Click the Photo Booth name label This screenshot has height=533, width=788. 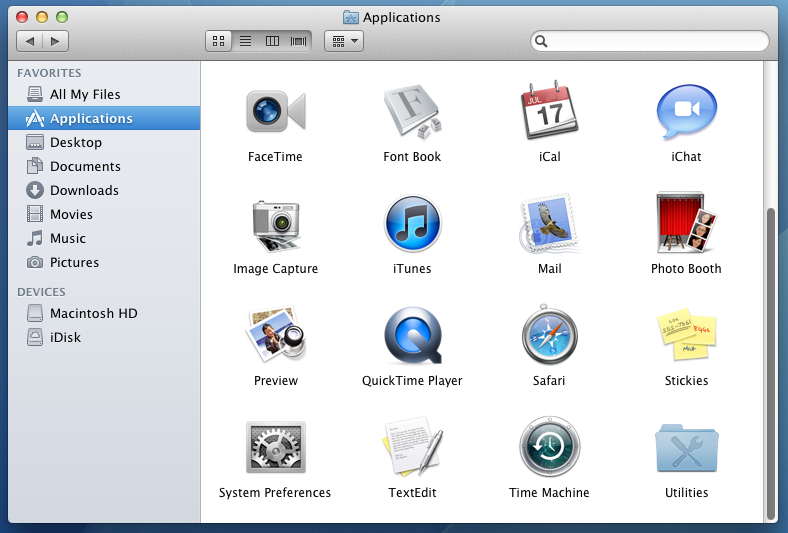tap(686, 269)
